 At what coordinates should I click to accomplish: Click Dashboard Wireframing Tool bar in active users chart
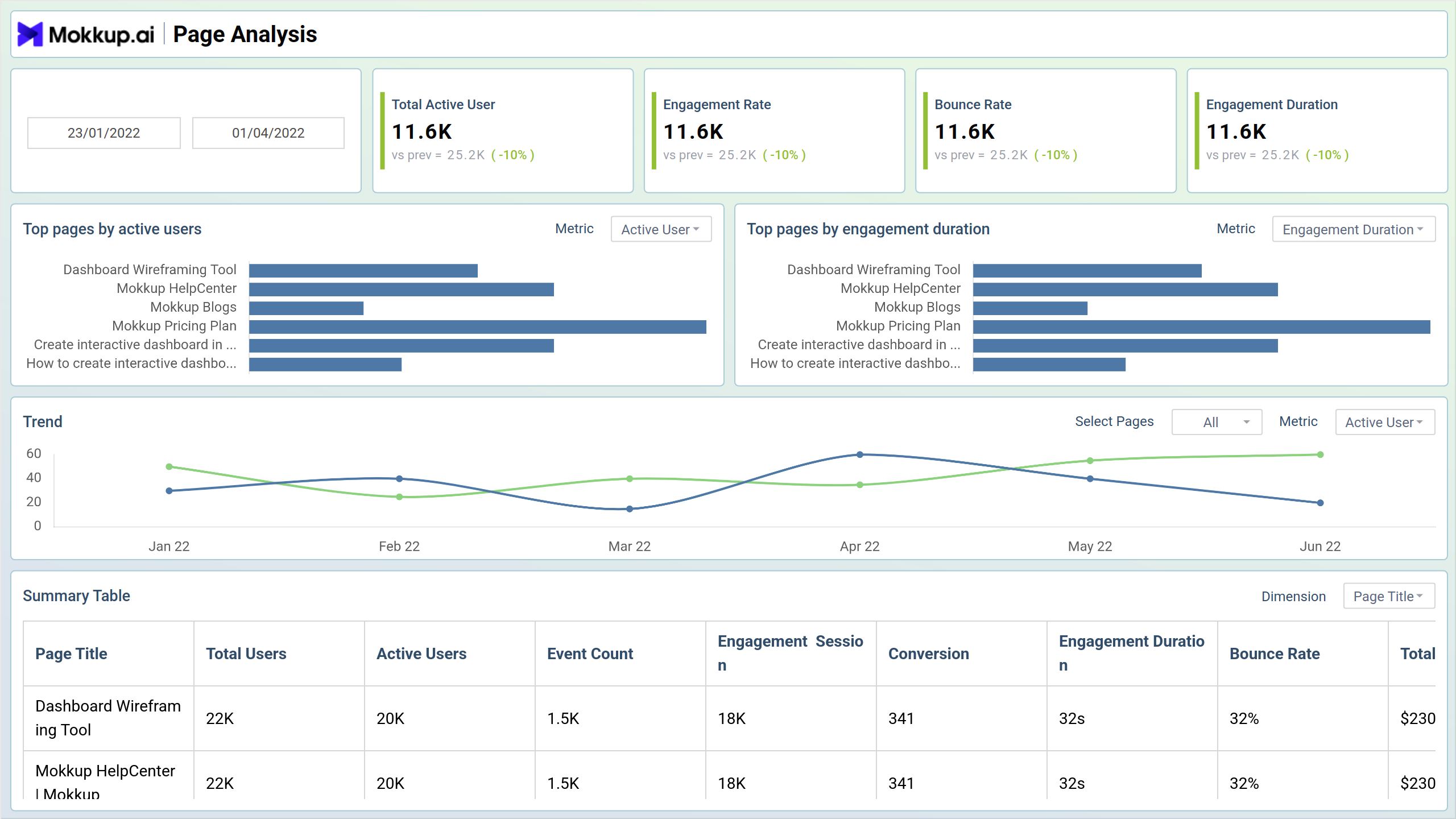[363, 270]
